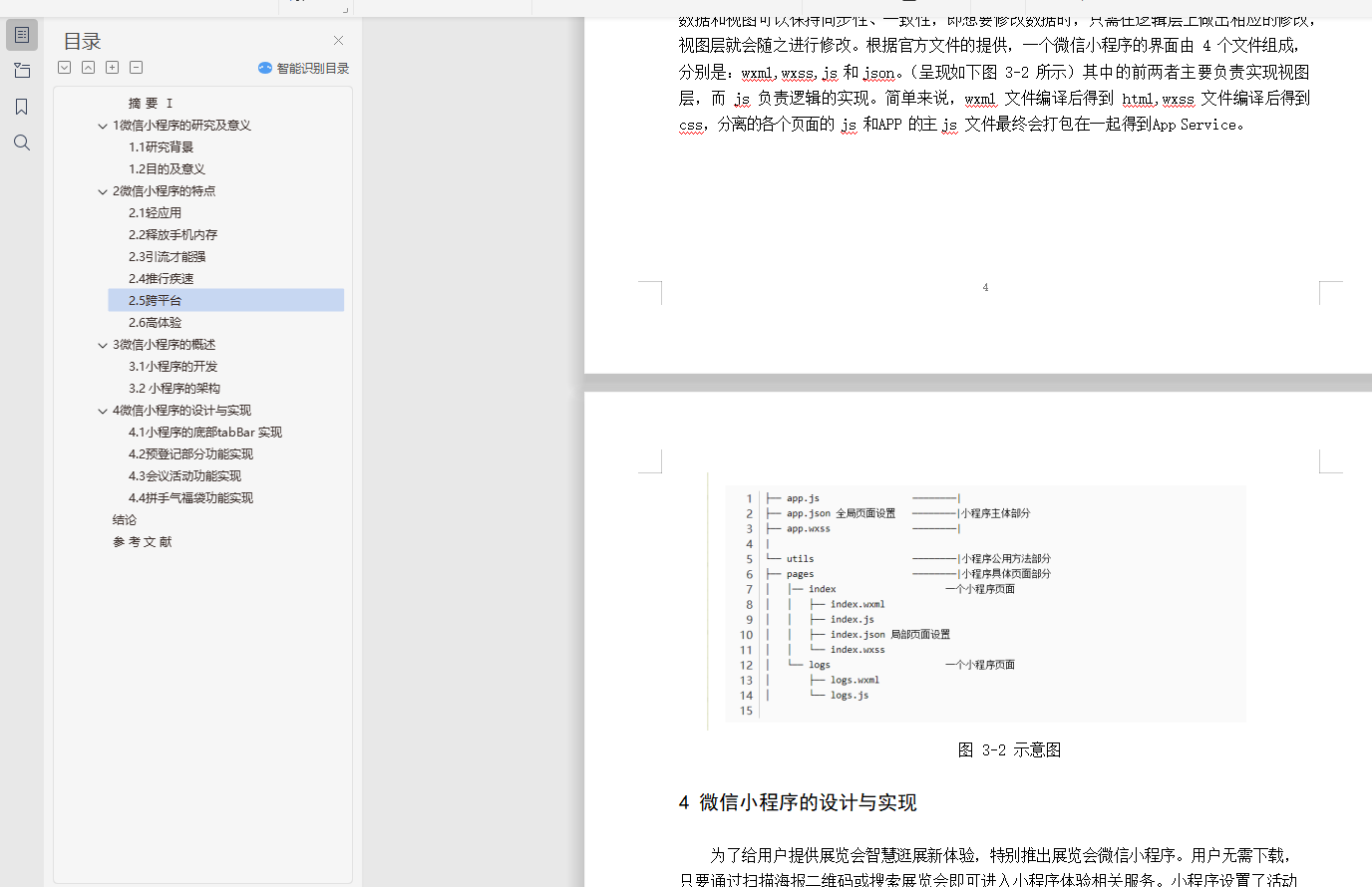Collapse section 1微信小程序的研究及意义
The image size is (1372, 887).
(103, 126)
